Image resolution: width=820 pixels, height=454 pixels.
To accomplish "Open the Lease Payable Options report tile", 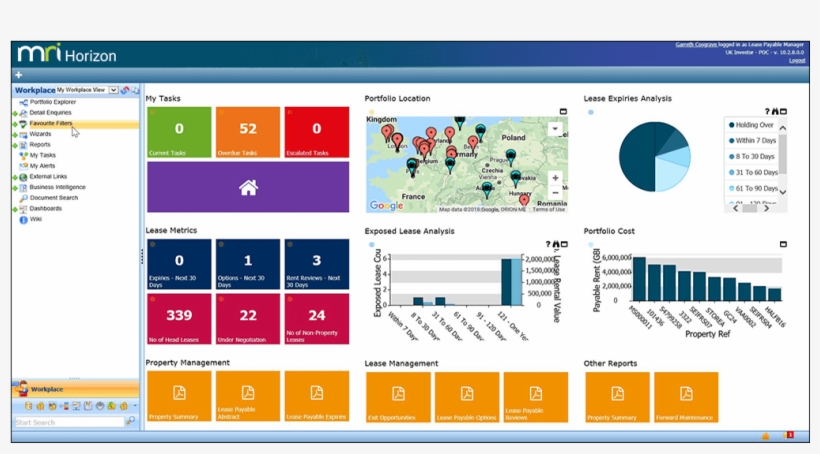I will [x=467, y=397].
